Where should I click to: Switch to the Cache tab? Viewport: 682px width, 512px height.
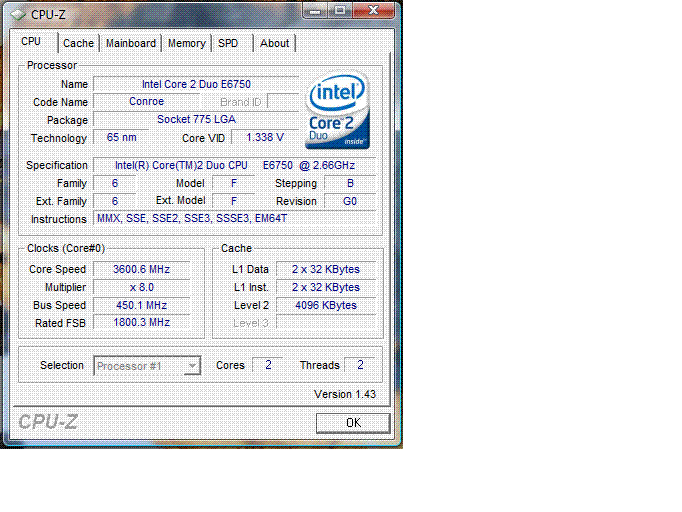click(78, 44)
